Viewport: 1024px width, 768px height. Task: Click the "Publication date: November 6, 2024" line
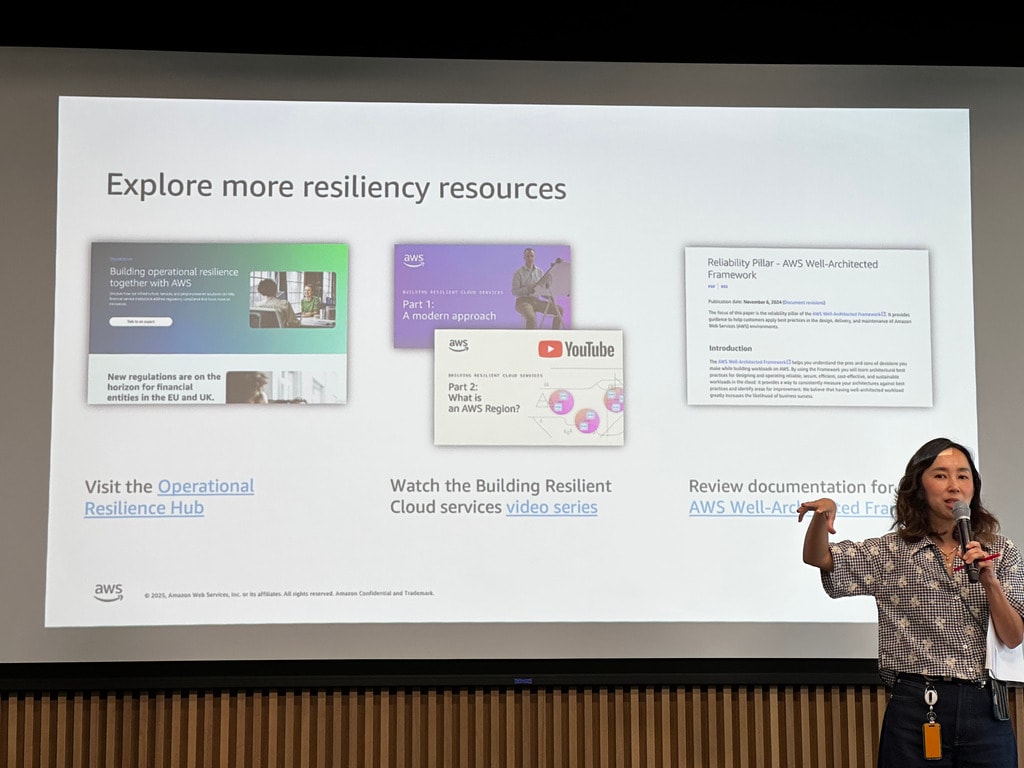pyautogui.click(x=767, y=302)
